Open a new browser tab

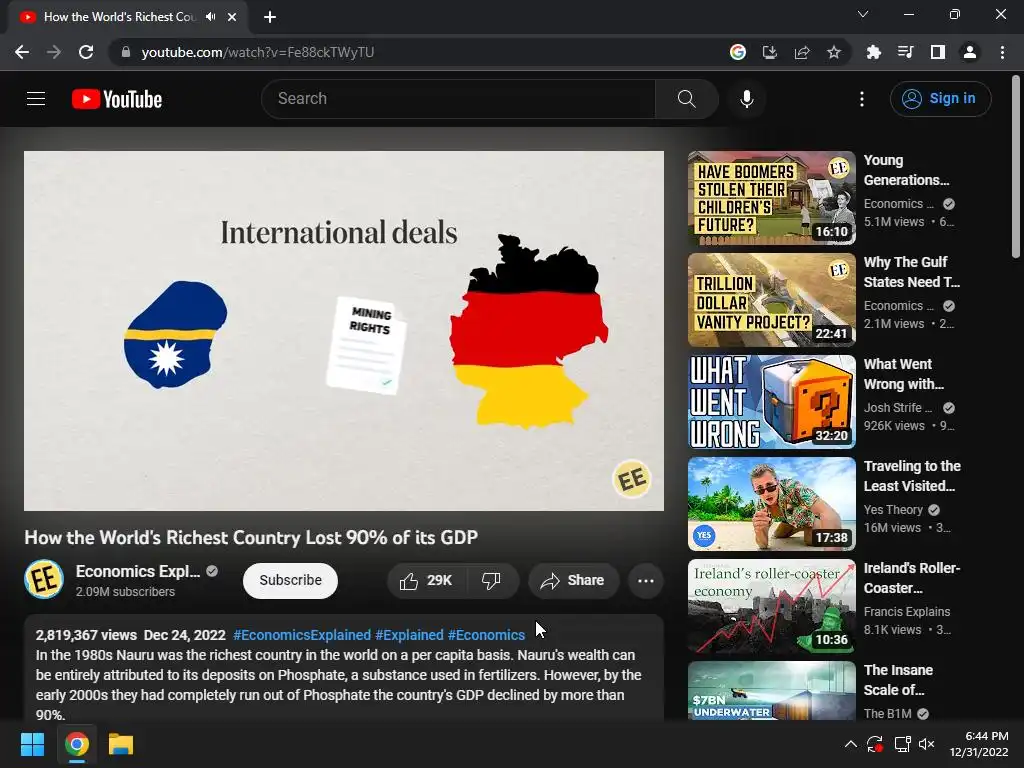270,17
